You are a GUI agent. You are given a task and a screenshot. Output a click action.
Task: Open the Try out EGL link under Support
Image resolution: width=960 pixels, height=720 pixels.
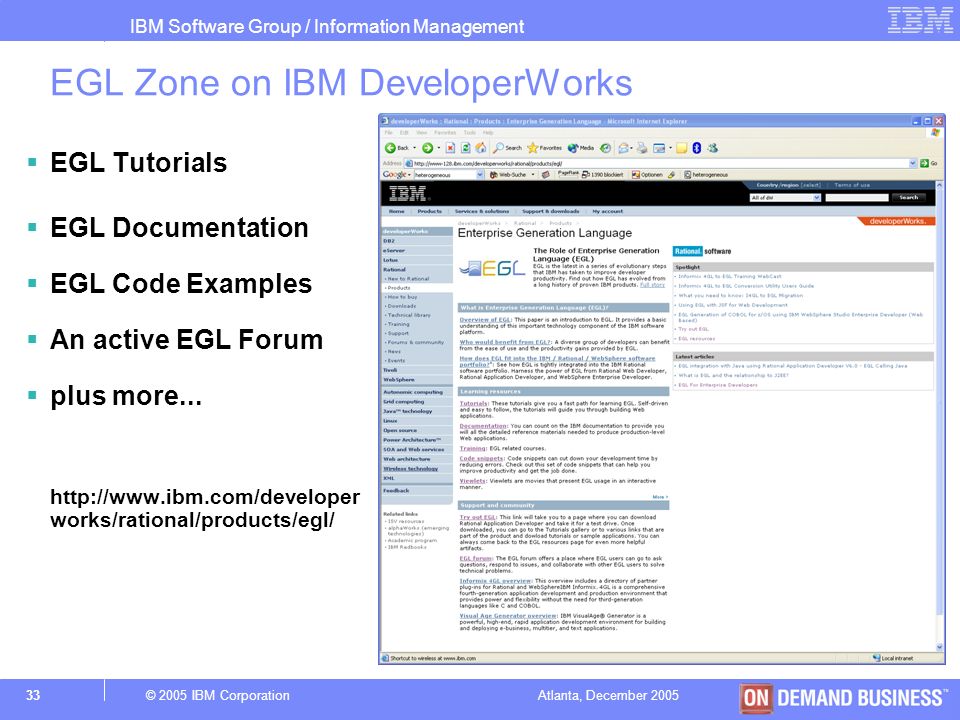(x=478, y=517)
